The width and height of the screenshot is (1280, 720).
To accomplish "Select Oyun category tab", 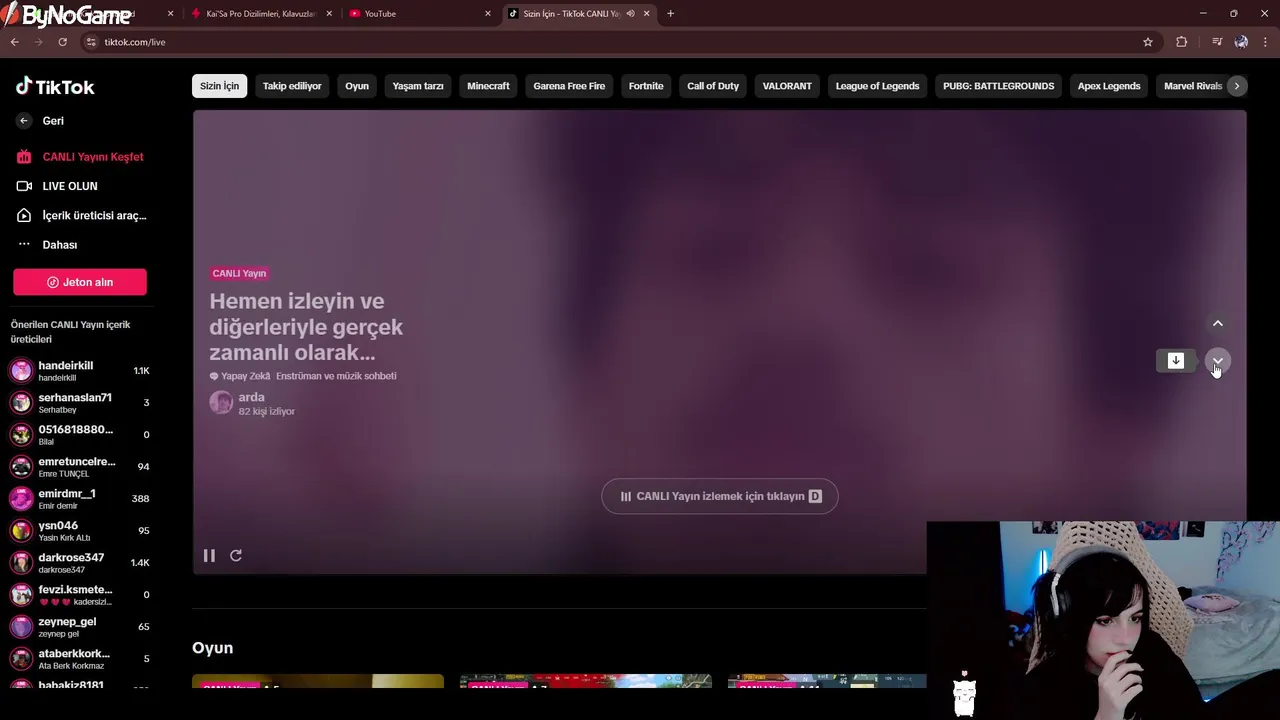I will 357,86.
